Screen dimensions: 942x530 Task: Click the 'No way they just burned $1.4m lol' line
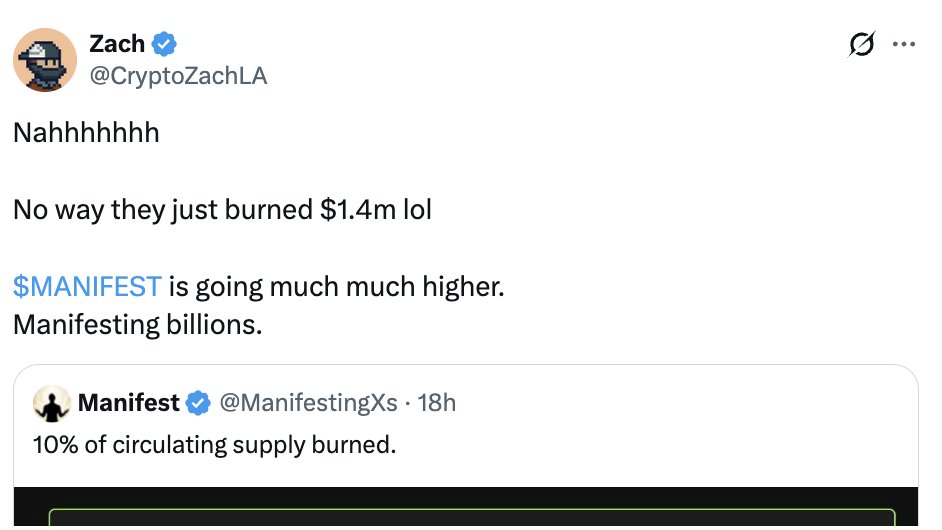coord(222,210)
